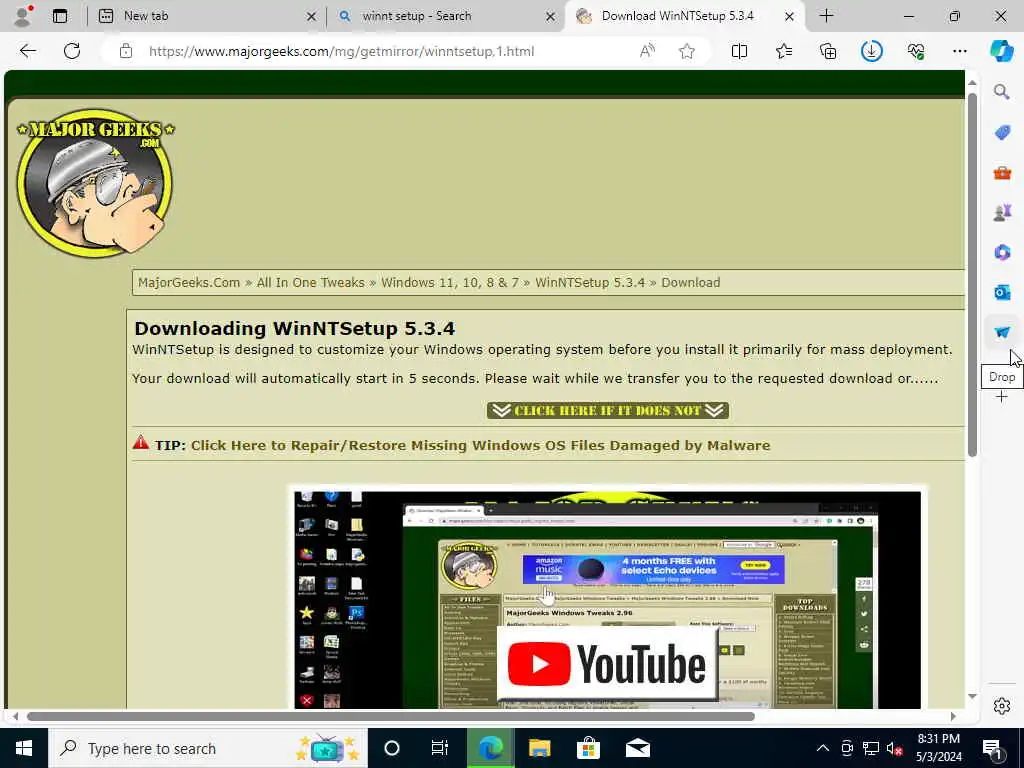
Task: Open Drop in sidebar
Action: [x=1002, y=332]
